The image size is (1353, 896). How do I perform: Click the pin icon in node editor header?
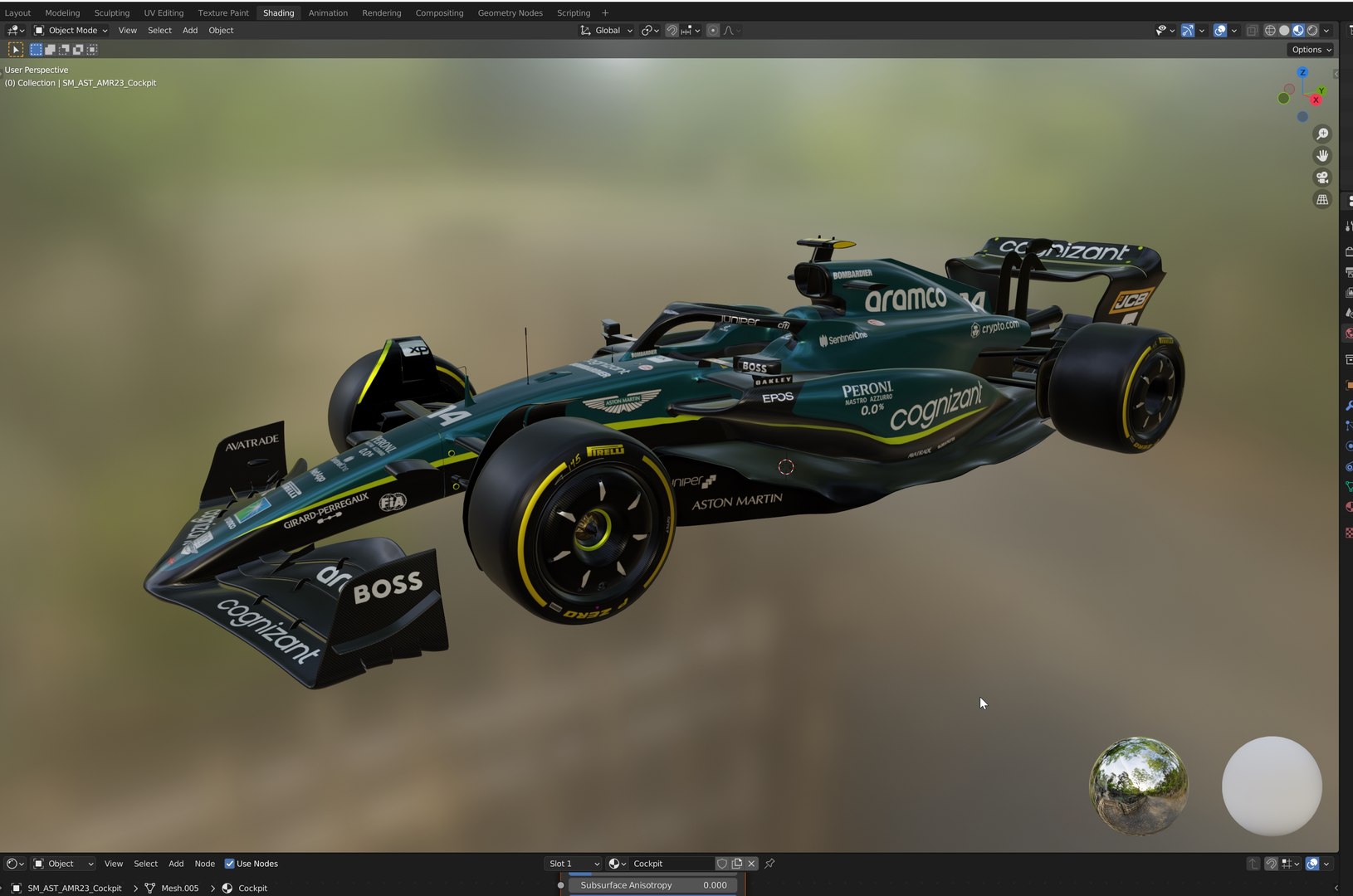(x=769, y=864)
